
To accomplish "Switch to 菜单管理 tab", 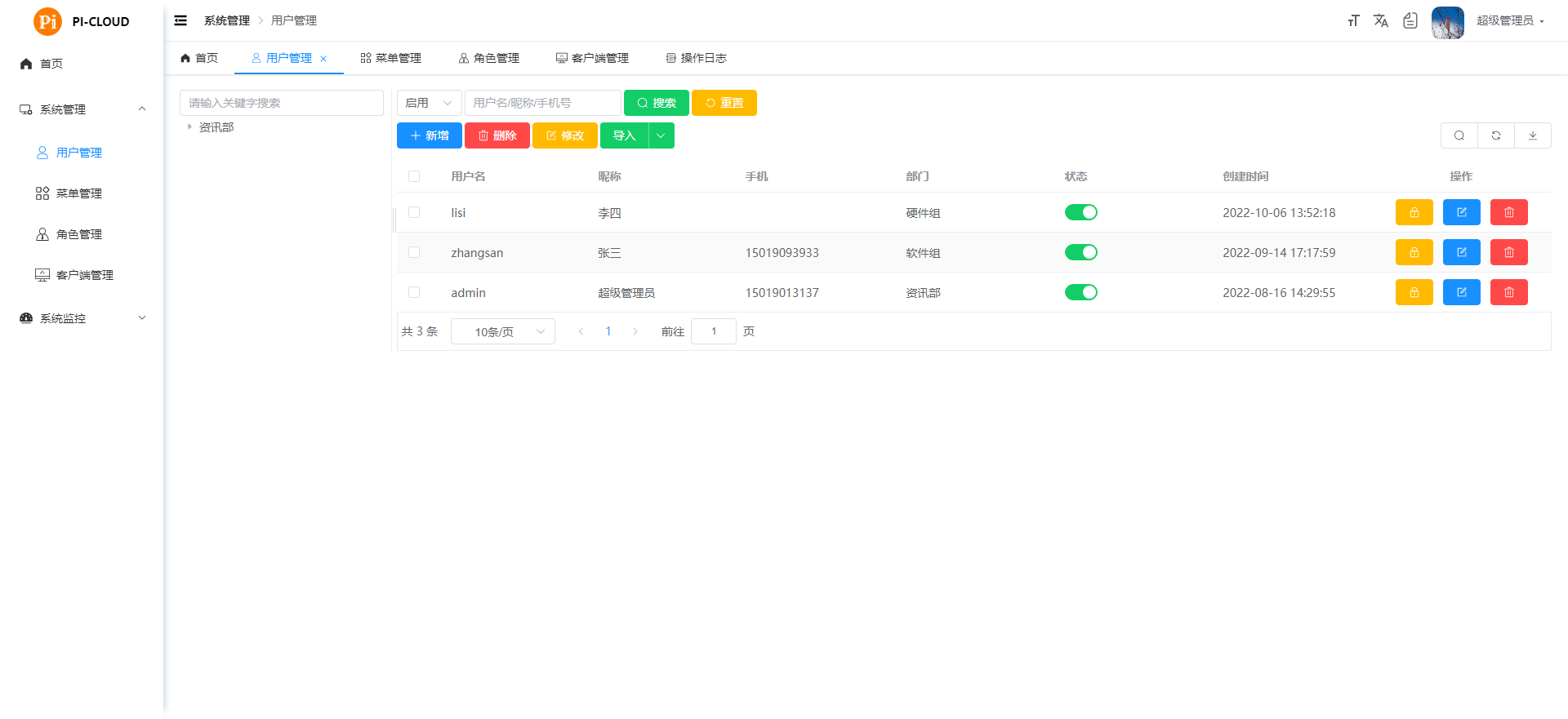I will click(x=391, y=58).
